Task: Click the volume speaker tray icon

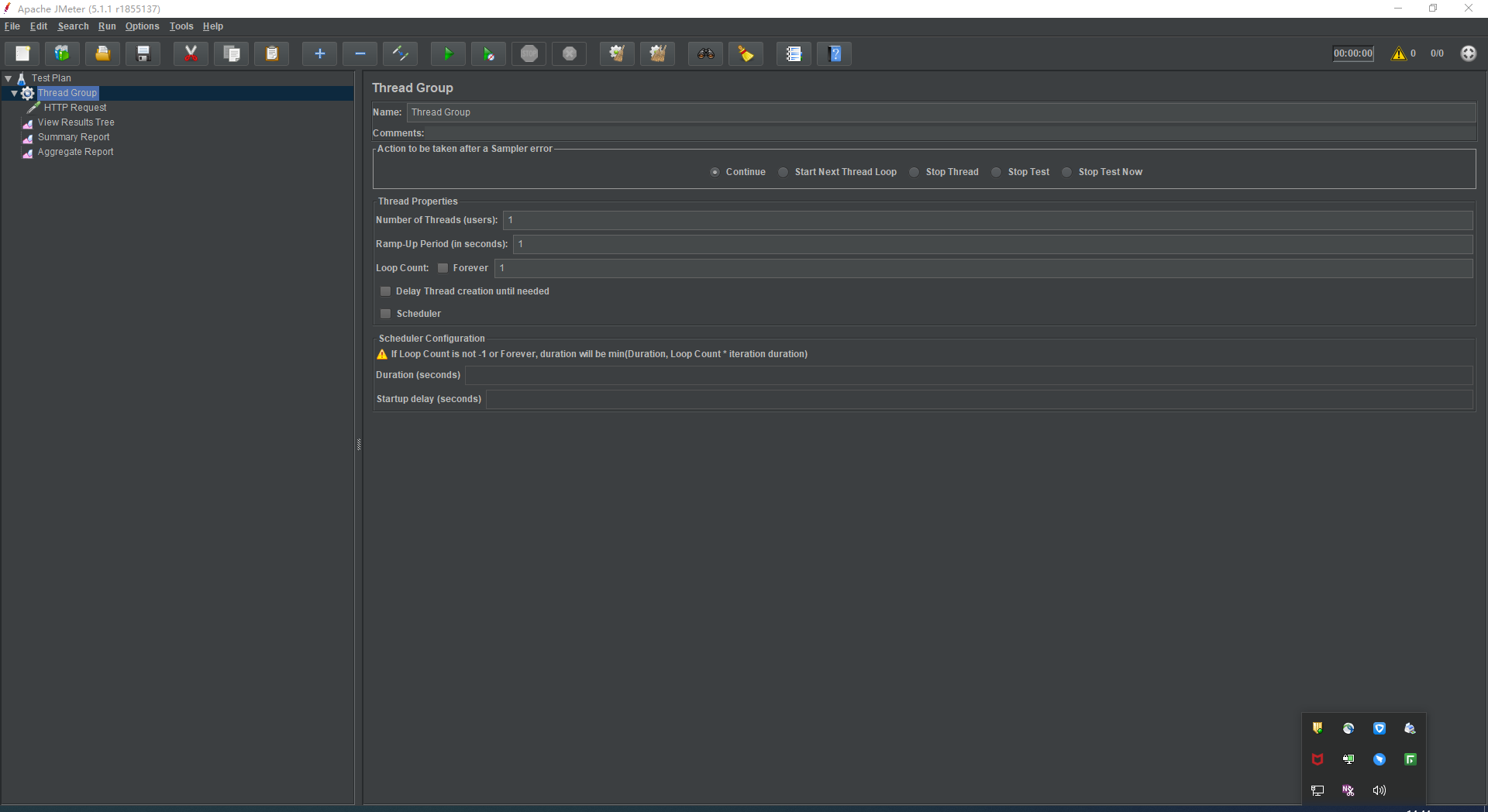Action: coord(1379,790)
